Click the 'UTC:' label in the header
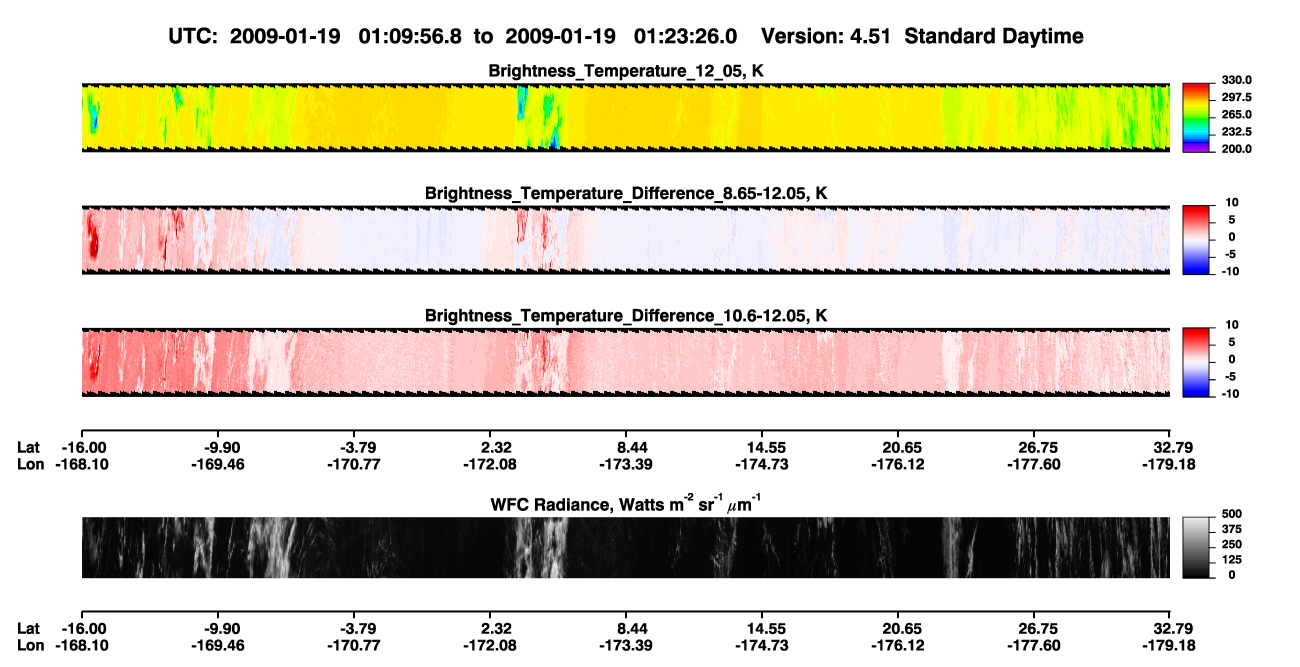The image size is (1300, 667). 191,37
